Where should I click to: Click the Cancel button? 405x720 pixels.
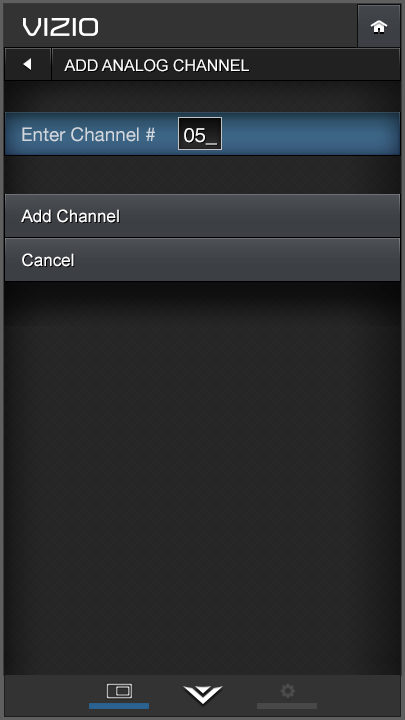(202, 260)
